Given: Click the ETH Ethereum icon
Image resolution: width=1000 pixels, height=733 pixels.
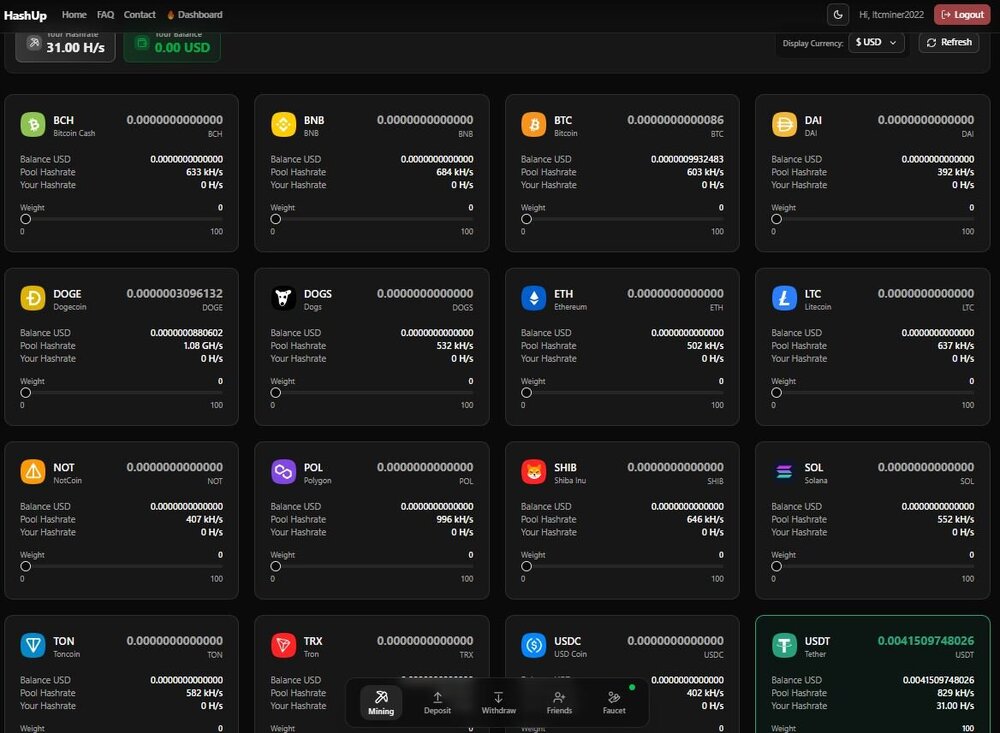Looking at the screenshot, I should 534,298.
